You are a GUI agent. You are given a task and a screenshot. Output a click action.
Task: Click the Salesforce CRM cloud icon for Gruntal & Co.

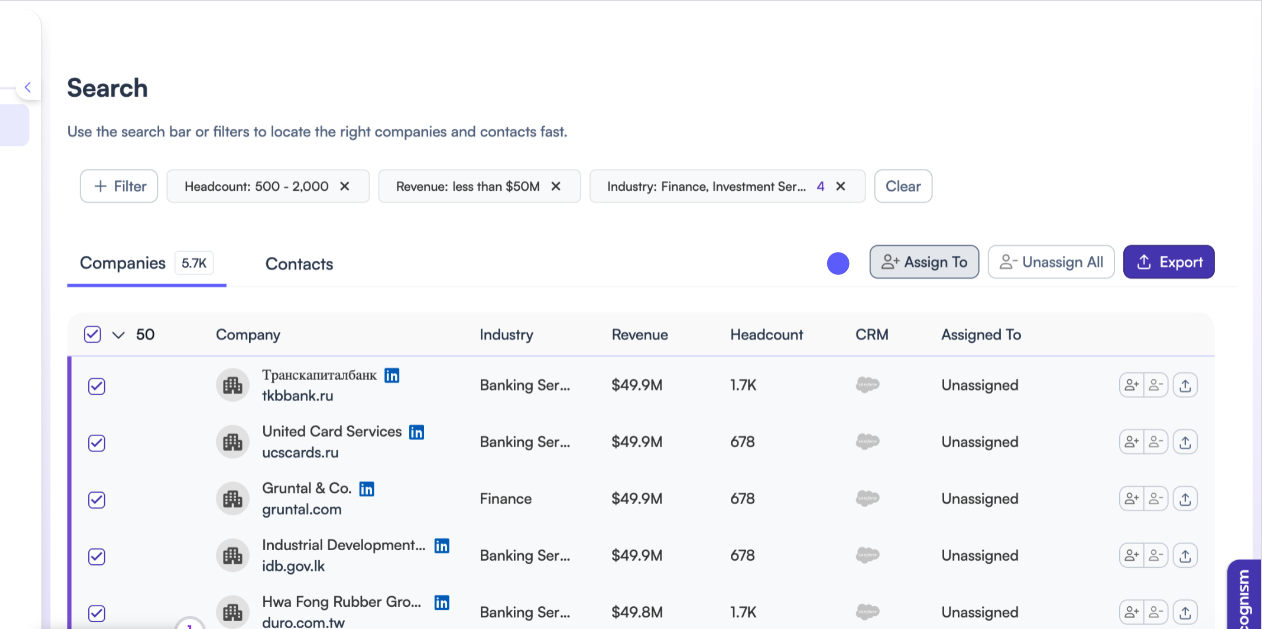click(867, 498)
